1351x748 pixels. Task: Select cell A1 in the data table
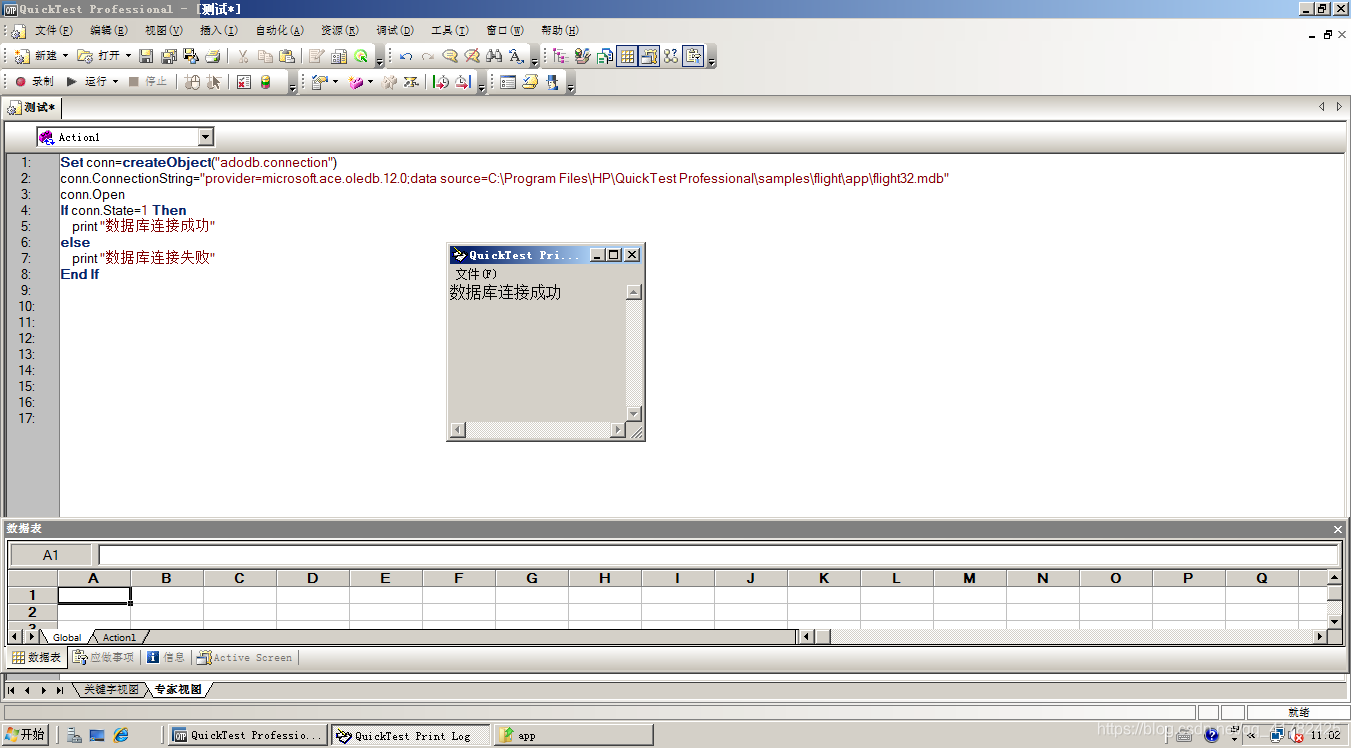point(94,595)
